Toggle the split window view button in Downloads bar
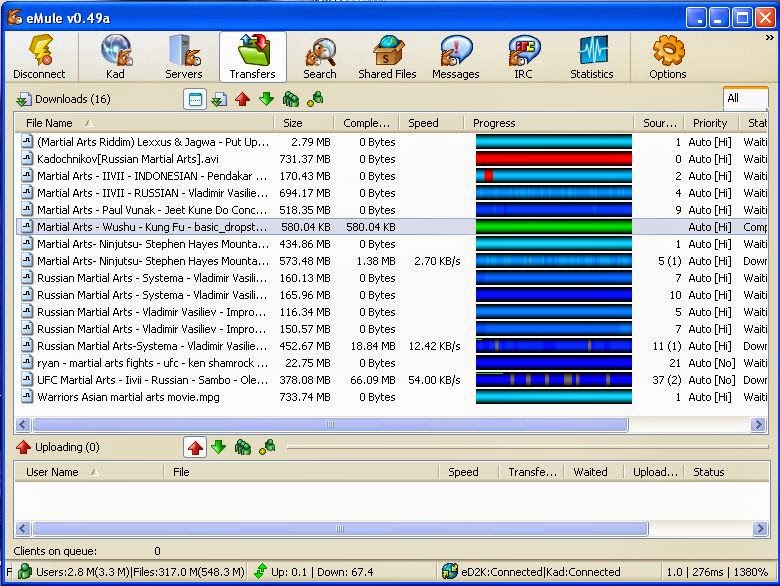This screenshot has height=586, width=780. 195,99
